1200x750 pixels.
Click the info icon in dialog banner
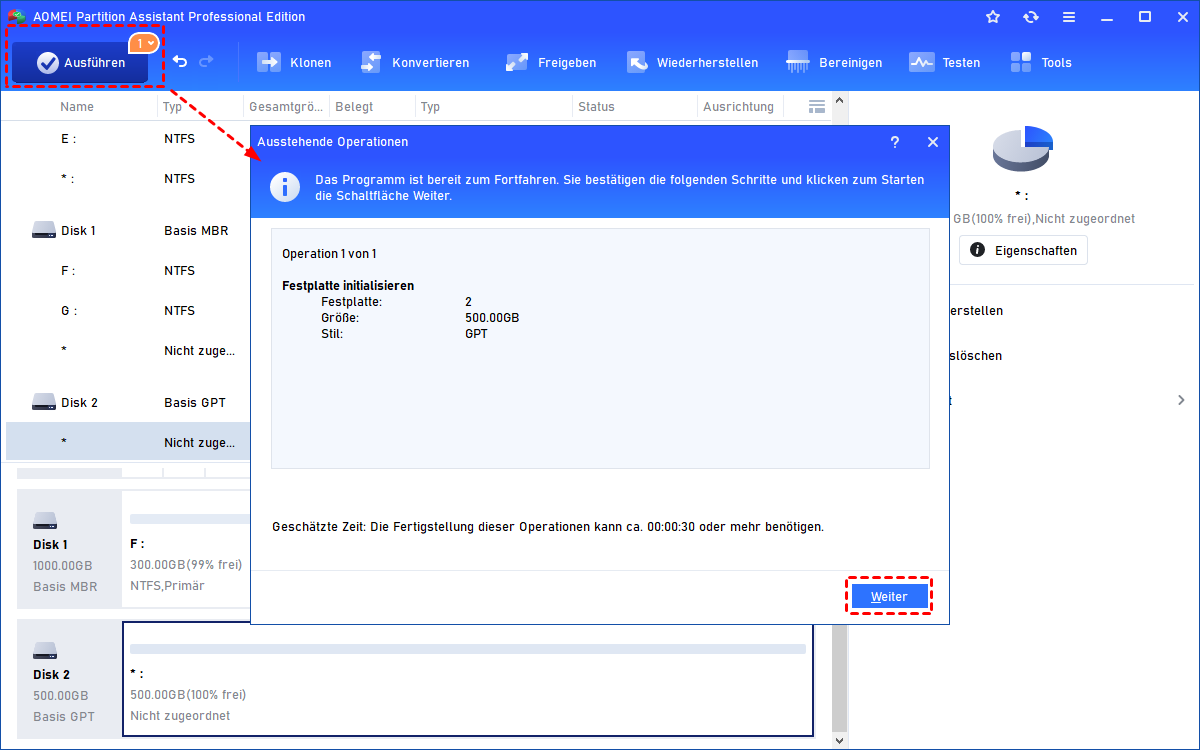point(287,187)
